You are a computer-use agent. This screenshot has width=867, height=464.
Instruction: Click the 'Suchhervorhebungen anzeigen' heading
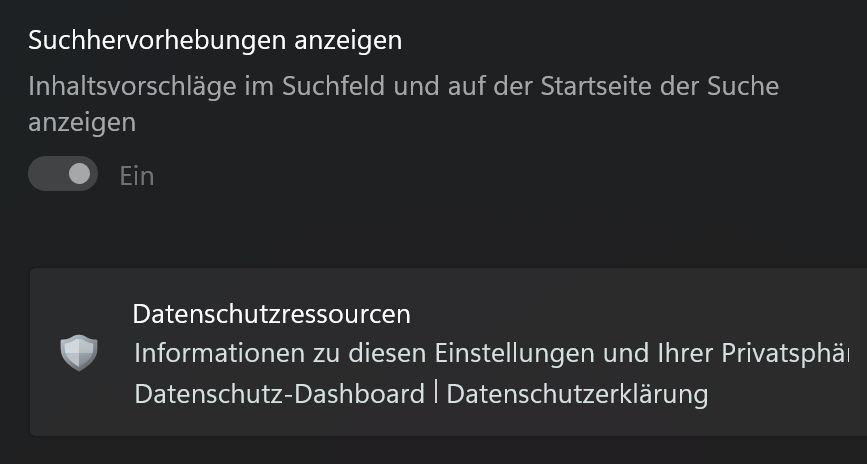click(215, 41)
